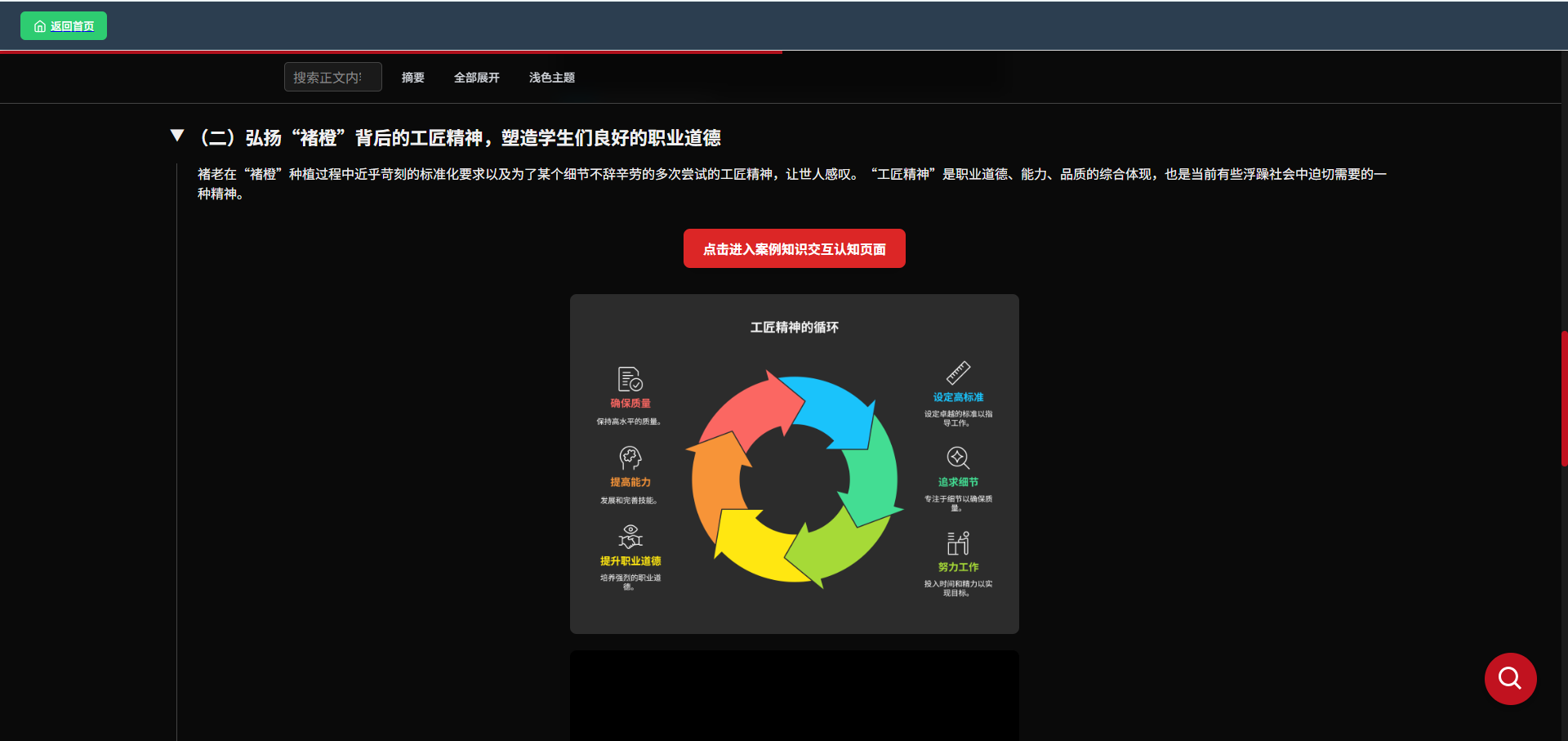Viewport: 1568px width, 741px height.
Task: Select the brain icon for 提高能力
Action: 630,457
